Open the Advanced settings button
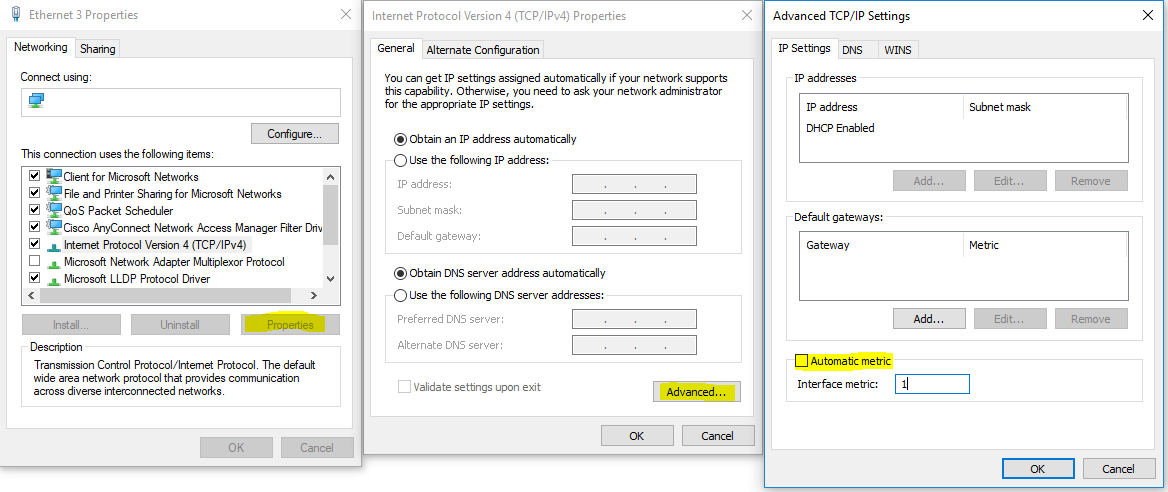Image resolution: width=1168 pixels, height=492 pixels. (x=695, y=392)
